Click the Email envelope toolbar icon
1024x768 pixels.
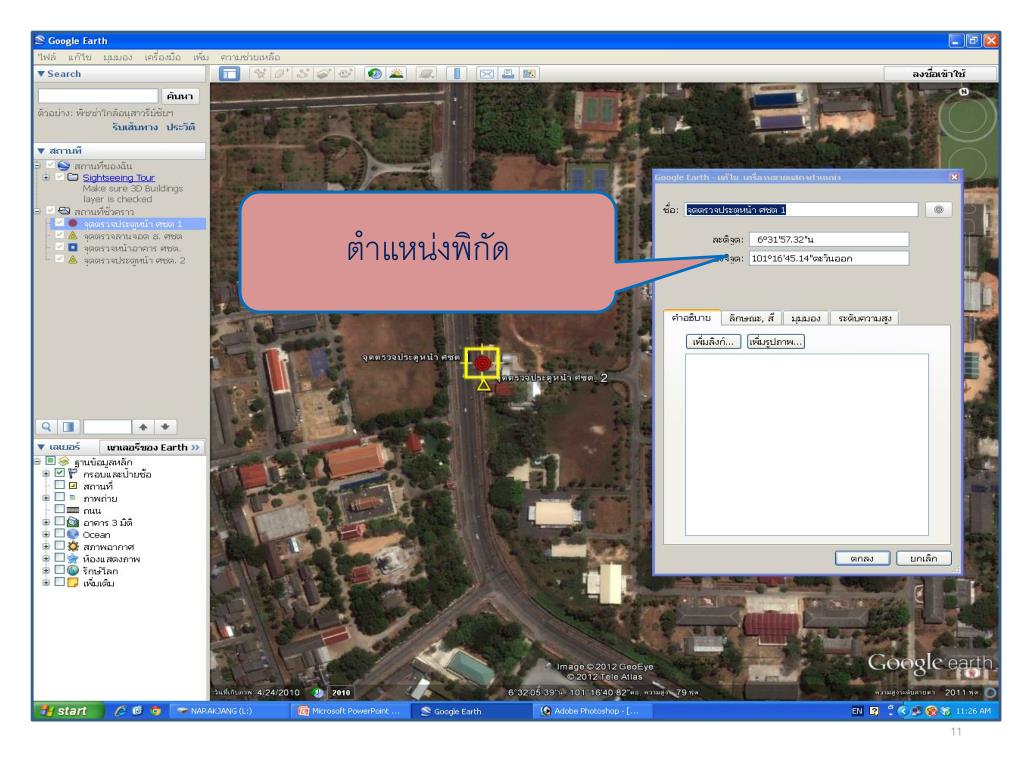(487, 74)
